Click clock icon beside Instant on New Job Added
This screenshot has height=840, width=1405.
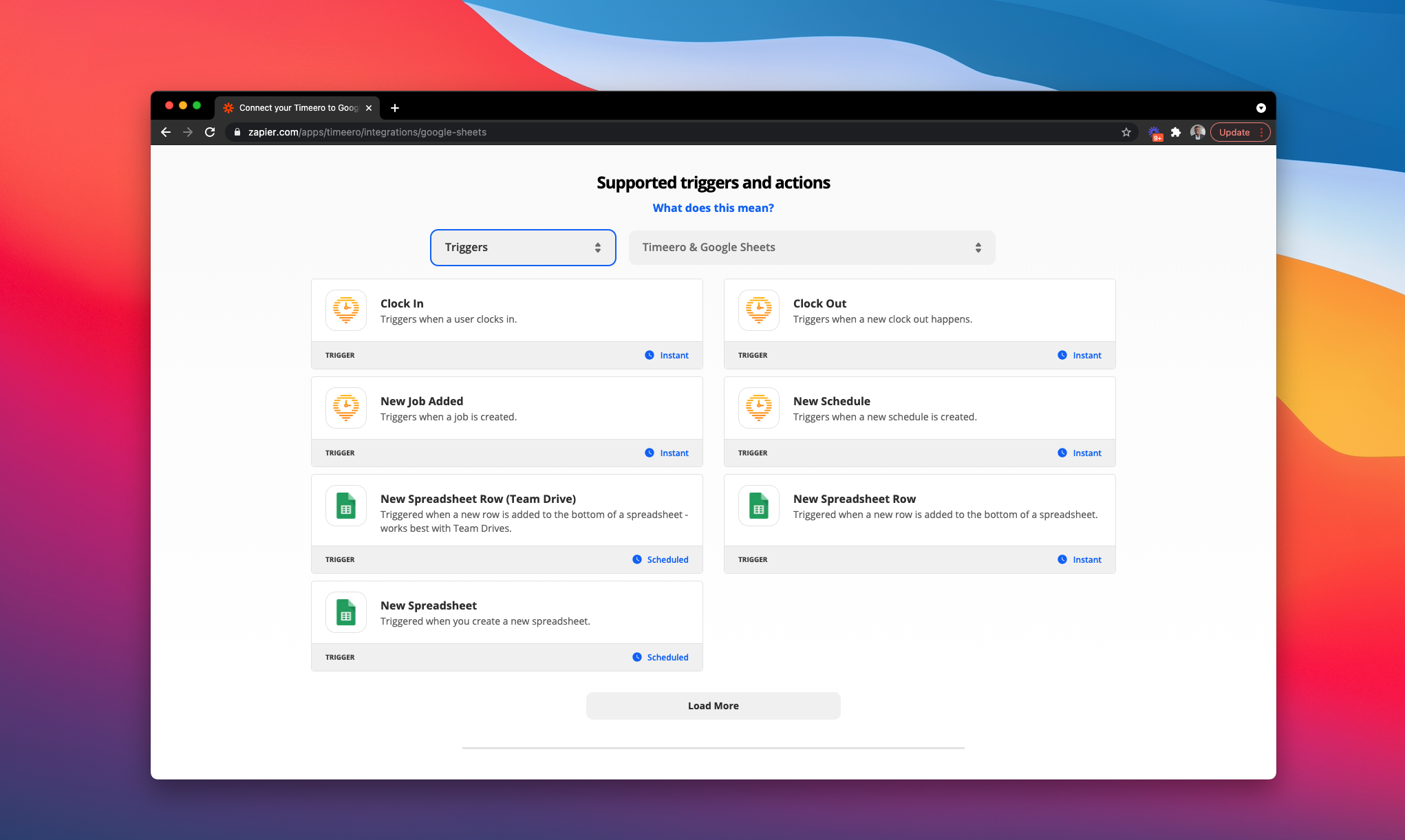click(650, 453)
